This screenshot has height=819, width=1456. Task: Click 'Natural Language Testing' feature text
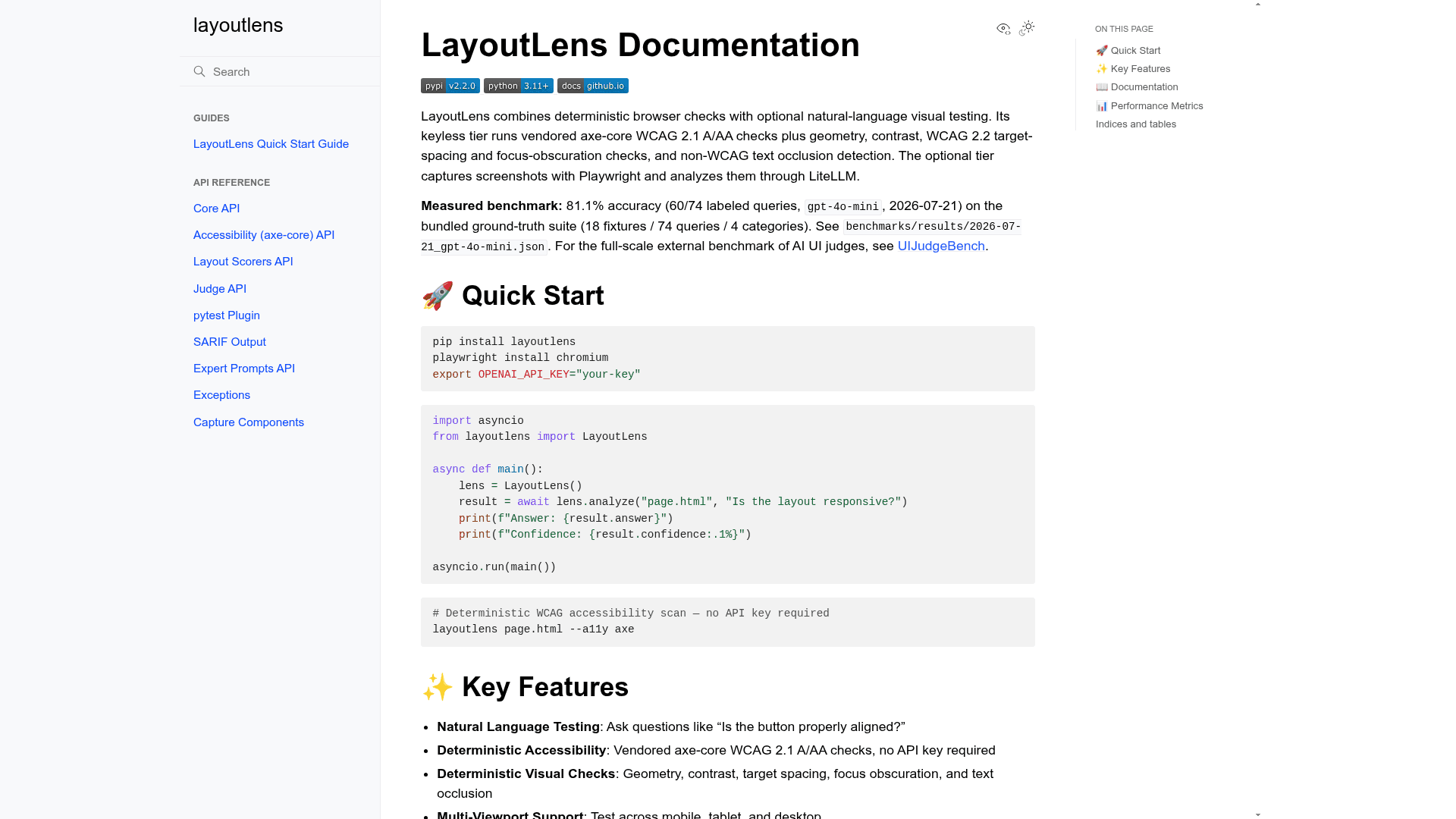pos(518,726)
